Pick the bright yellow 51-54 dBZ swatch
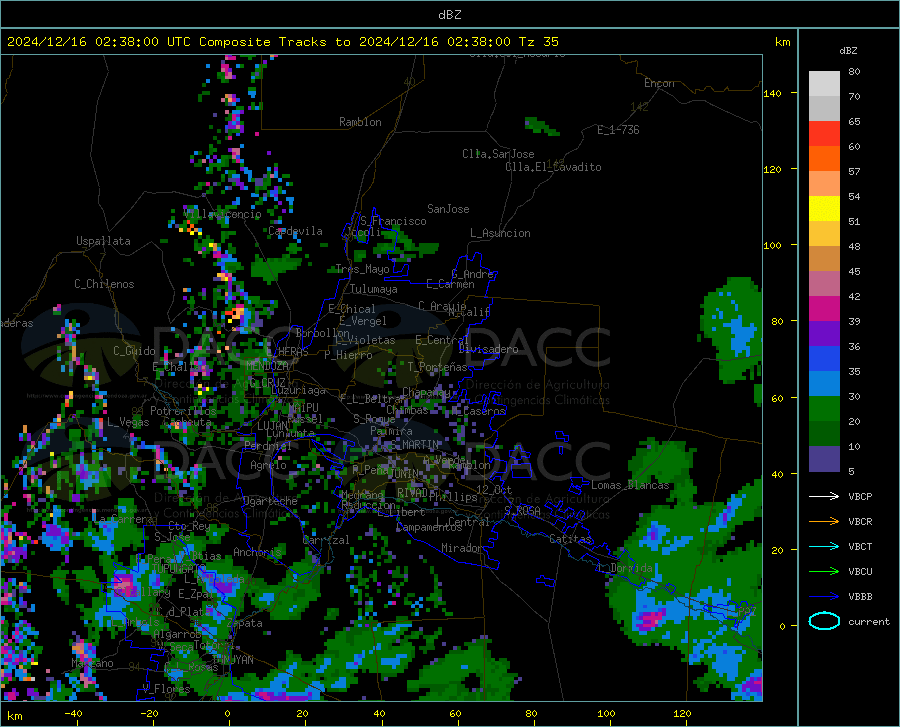Viewport: 900px width, 727px height. [x=824, y=209]
